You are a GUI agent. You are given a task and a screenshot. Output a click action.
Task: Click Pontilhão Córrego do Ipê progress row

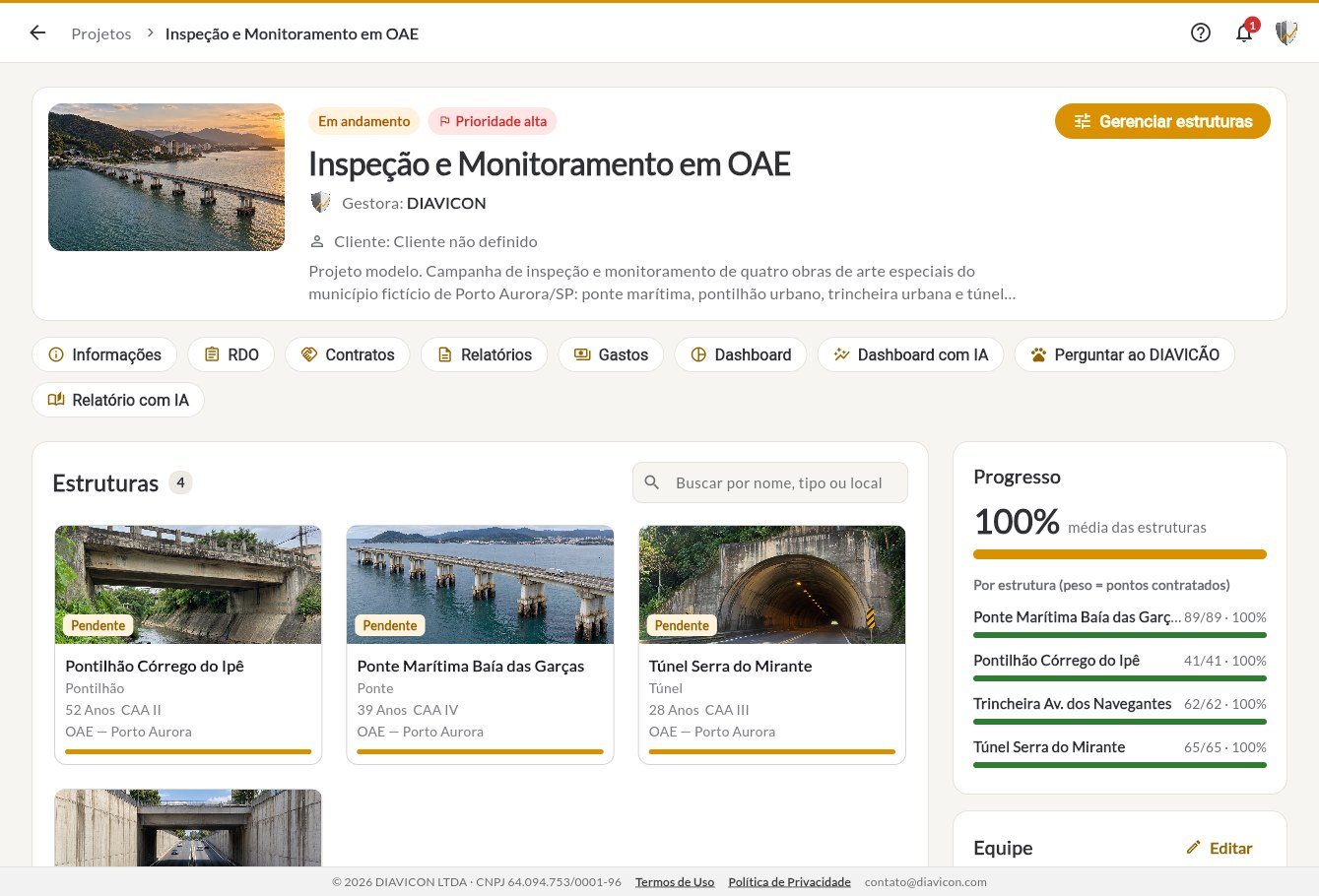click(1120, 668)
